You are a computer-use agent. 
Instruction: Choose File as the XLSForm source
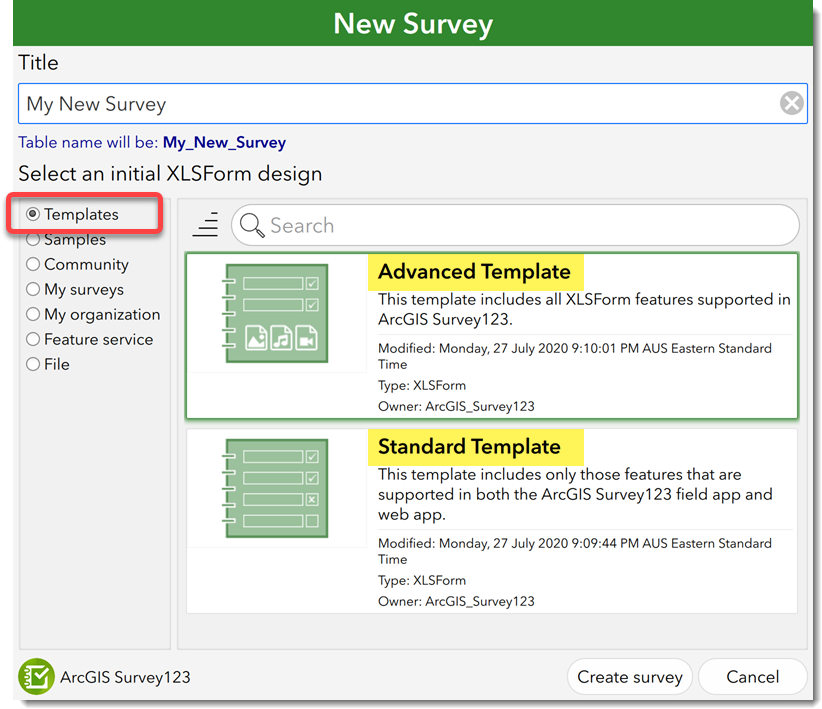[x=31, y=364]
